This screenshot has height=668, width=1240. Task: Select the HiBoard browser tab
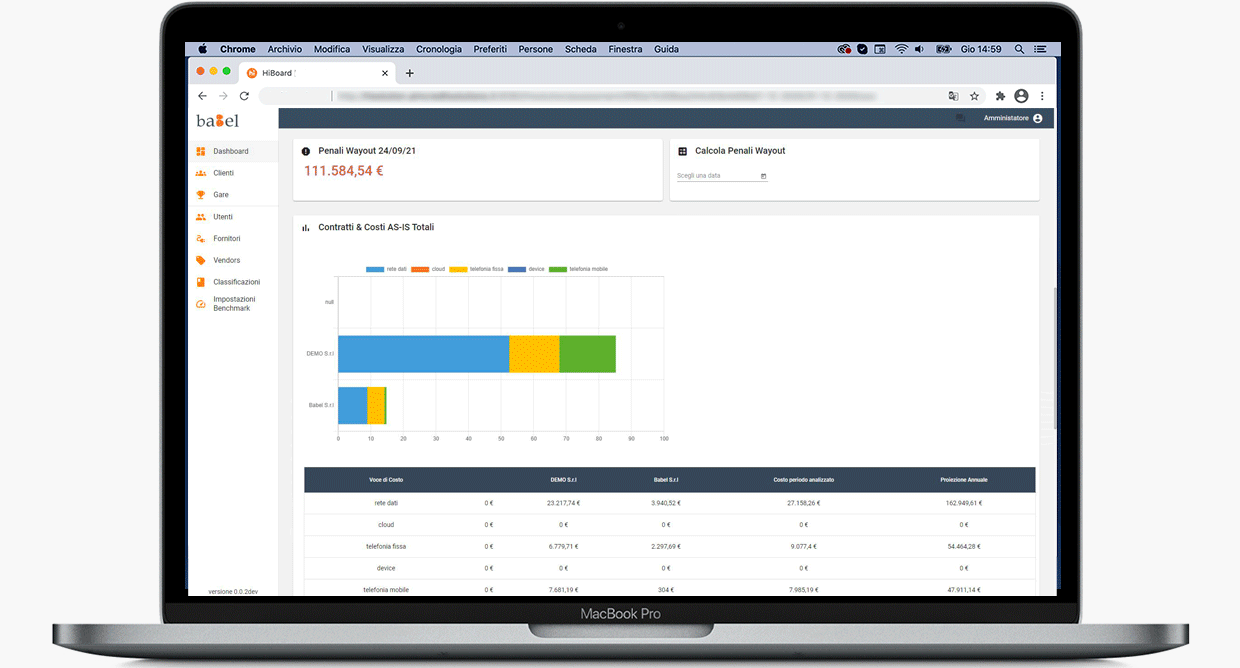(x=318, y=73)
